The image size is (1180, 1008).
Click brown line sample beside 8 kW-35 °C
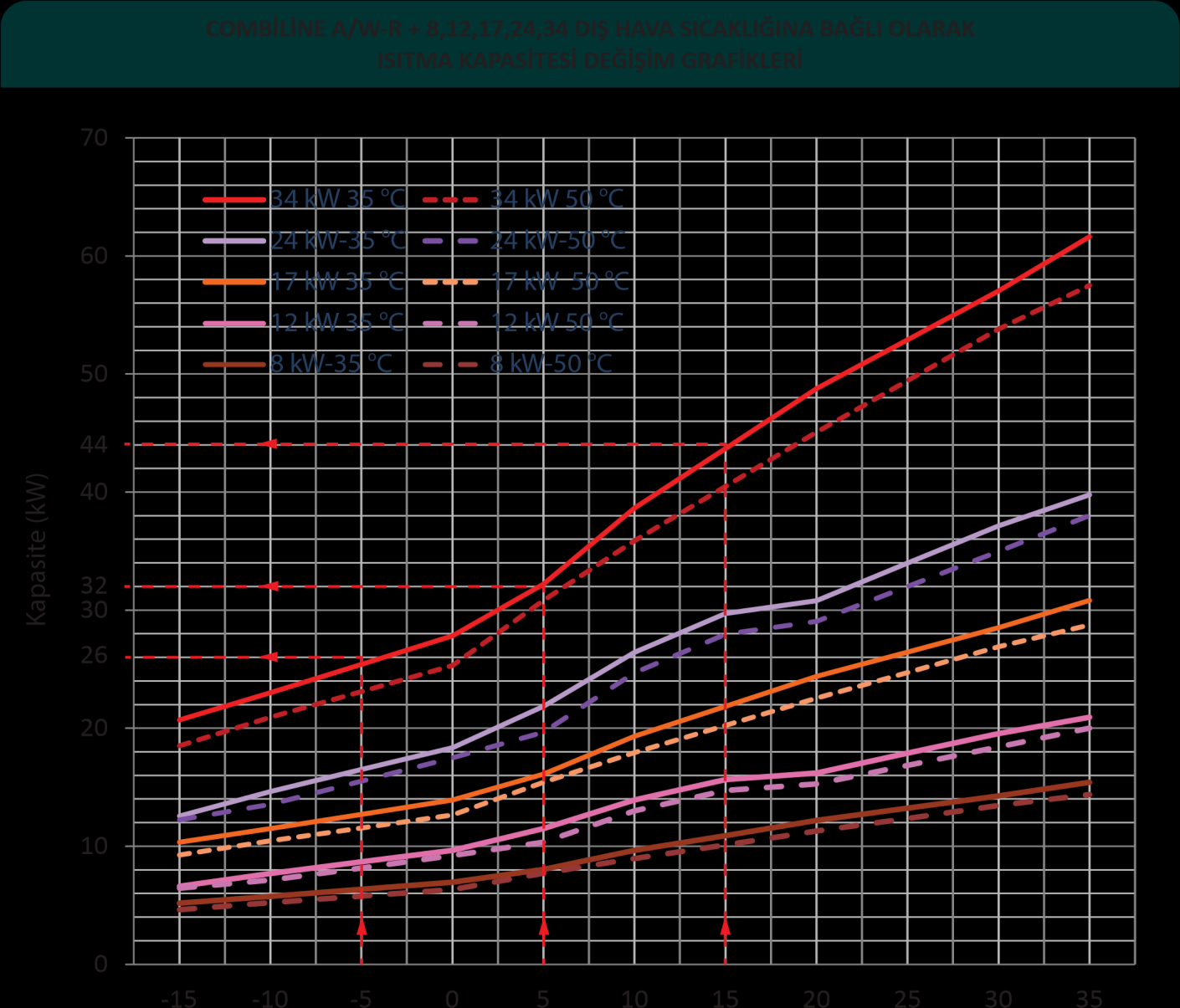click(x=234, y=363)
